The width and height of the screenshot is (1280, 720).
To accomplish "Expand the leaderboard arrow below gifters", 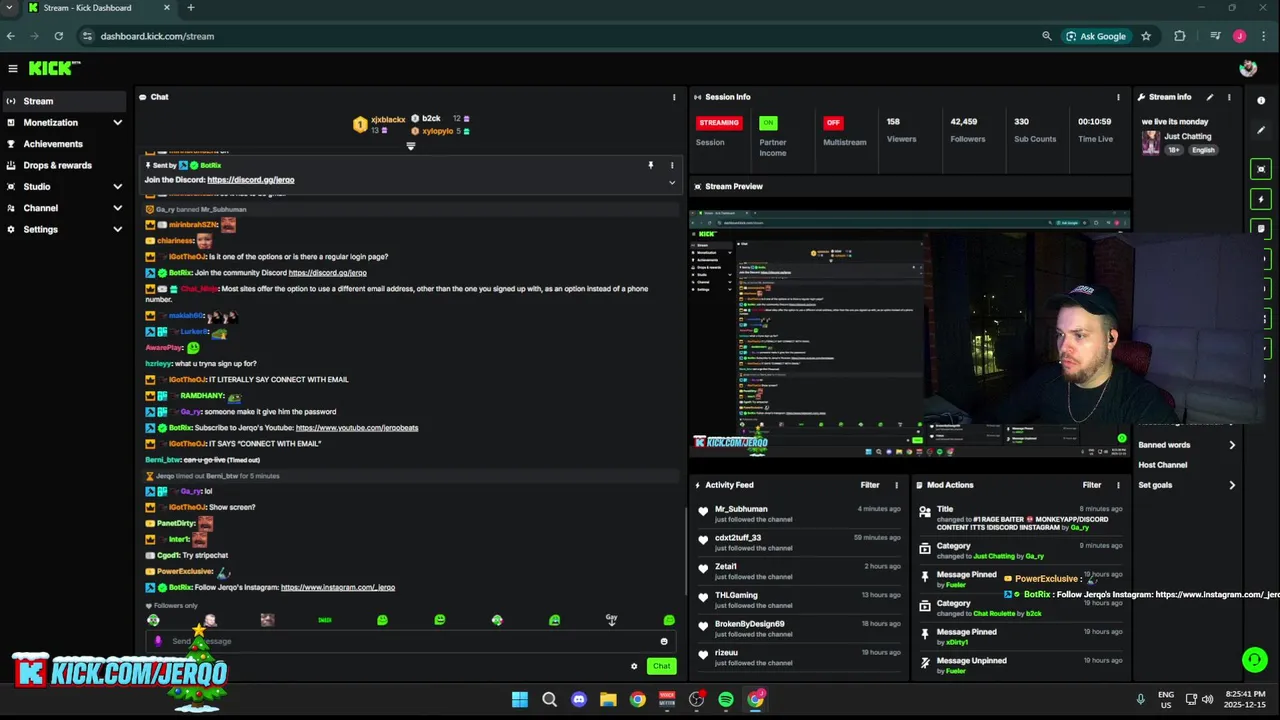I will point(410,146).
